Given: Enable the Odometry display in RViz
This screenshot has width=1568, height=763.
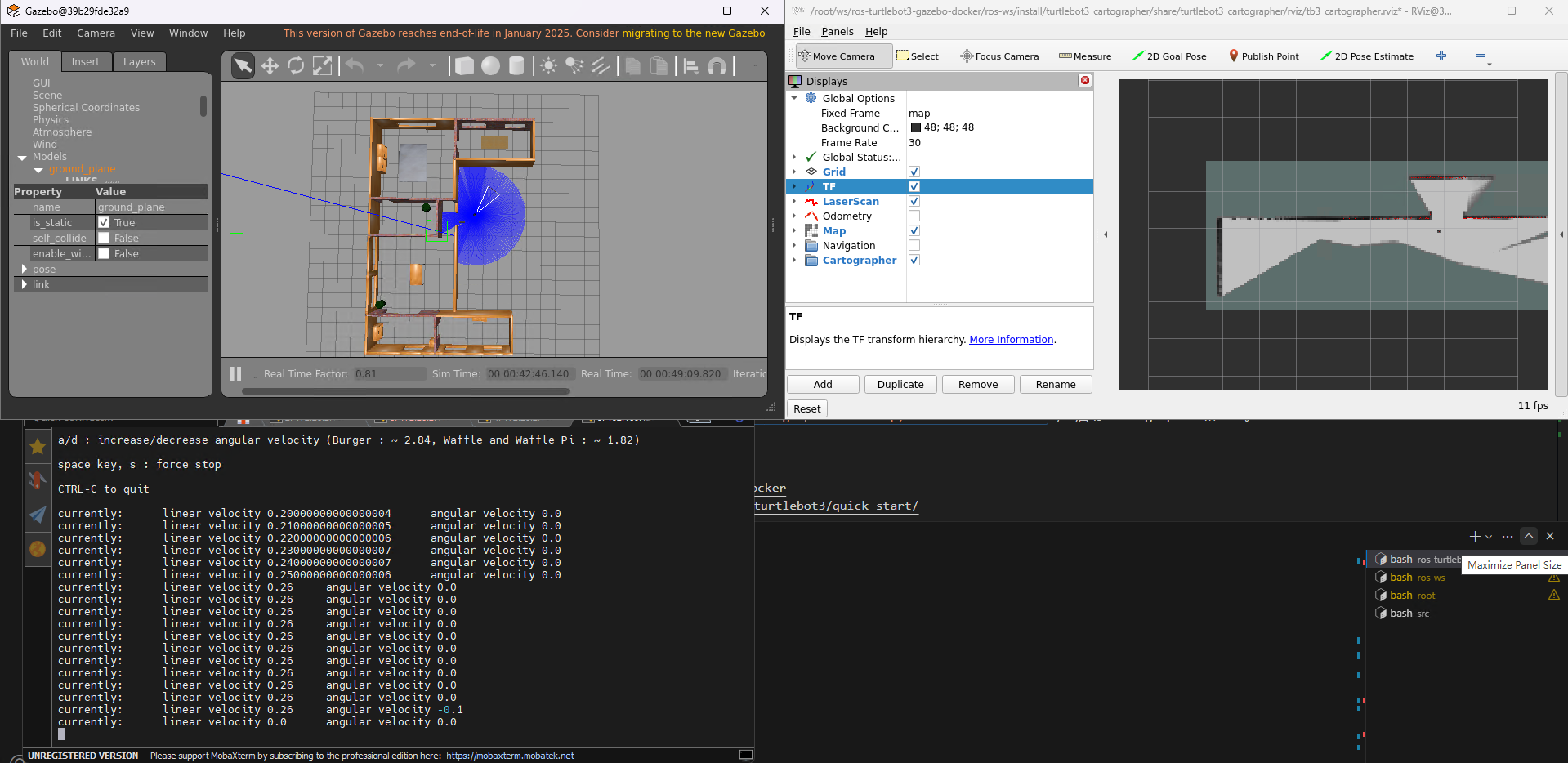Looking at the screenshot, I should (x=914, y=216).
